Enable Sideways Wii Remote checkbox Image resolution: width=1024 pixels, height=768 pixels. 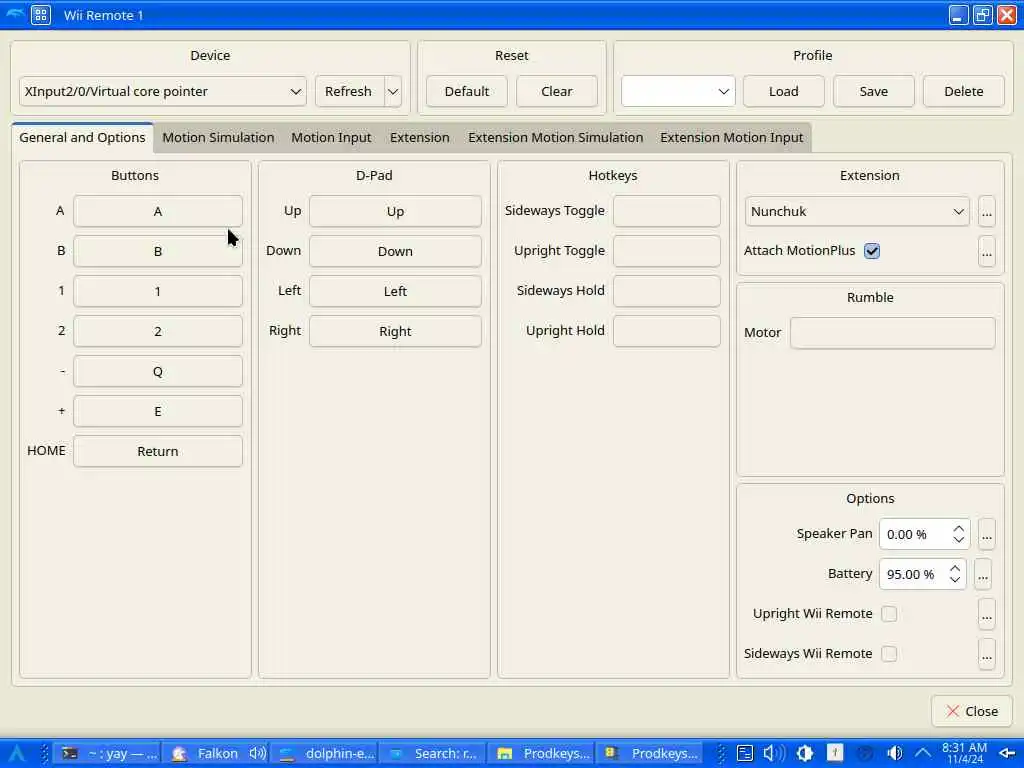click(x=889, y=654)
